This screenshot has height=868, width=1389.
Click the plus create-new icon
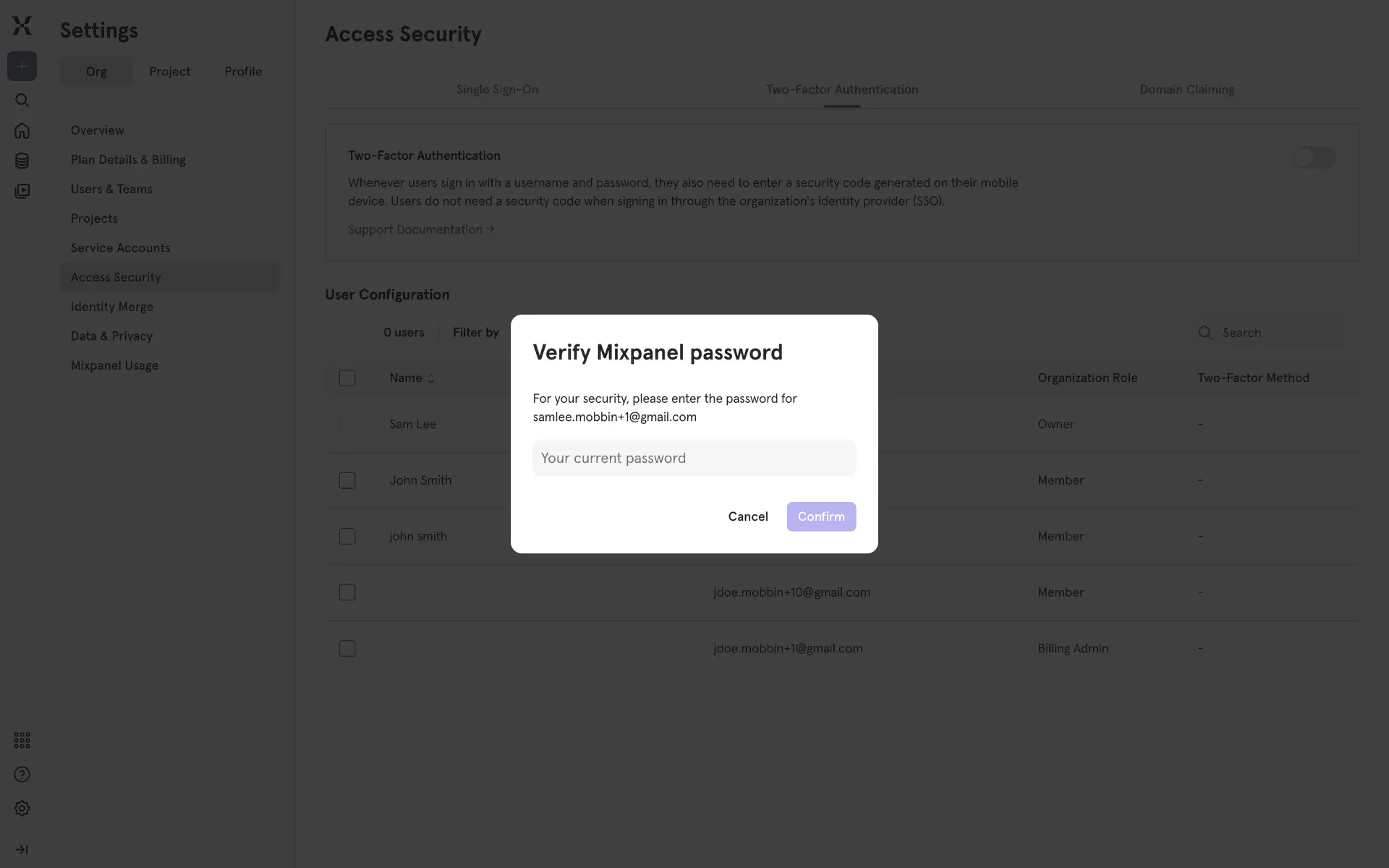pos(22,67)
